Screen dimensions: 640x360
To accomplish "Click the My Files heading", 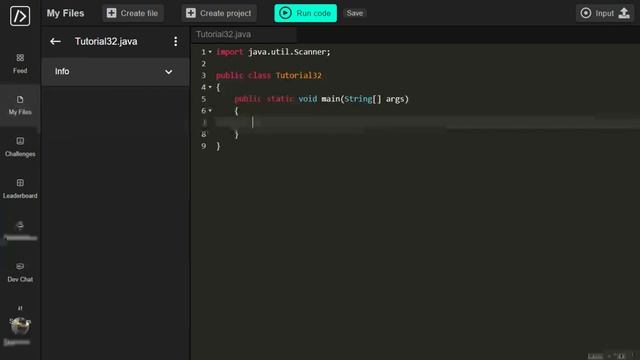I will pyautogui.click(x=65, y=13).
